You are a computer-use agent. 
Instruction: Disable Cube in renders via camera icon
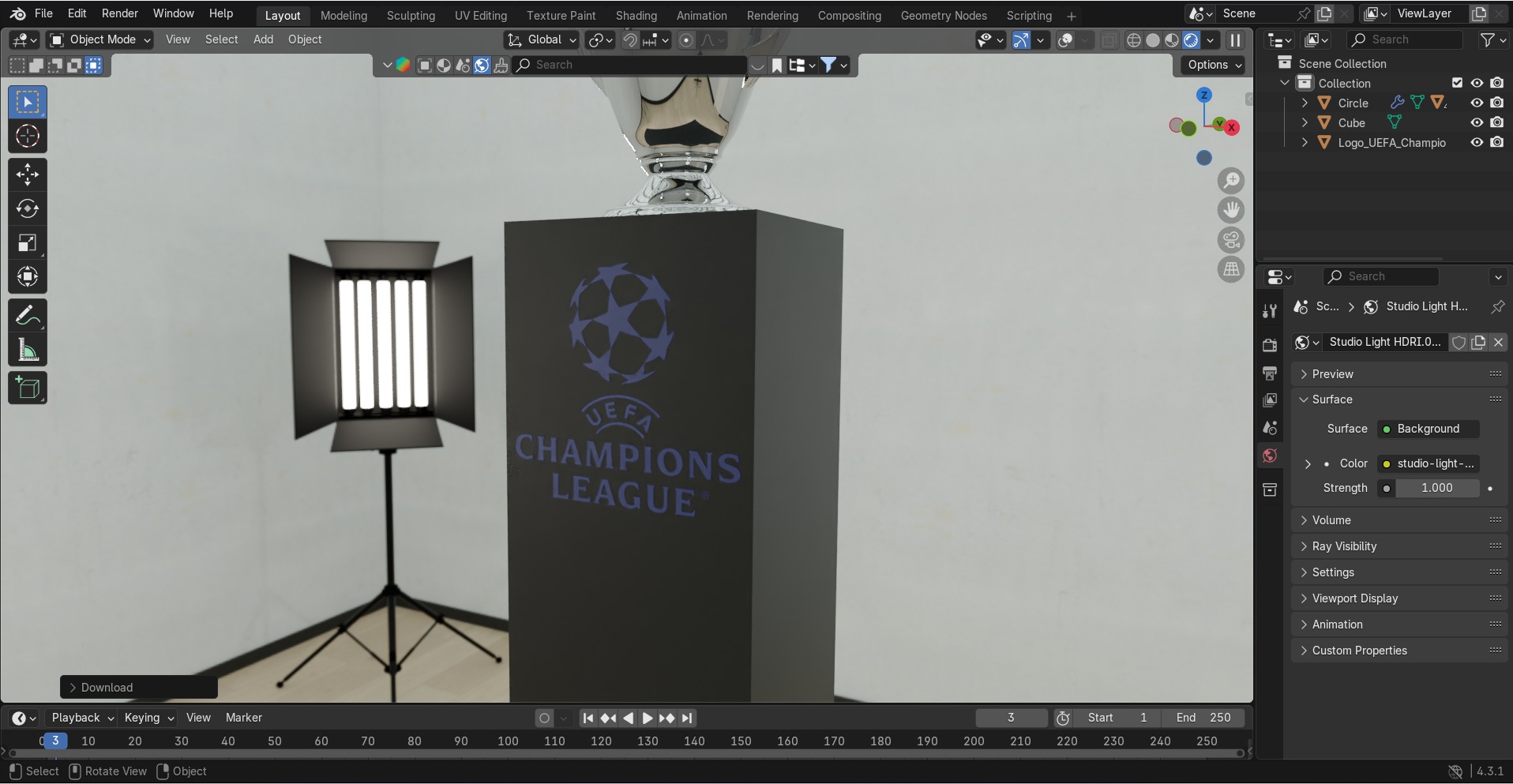pos(1496,122)
